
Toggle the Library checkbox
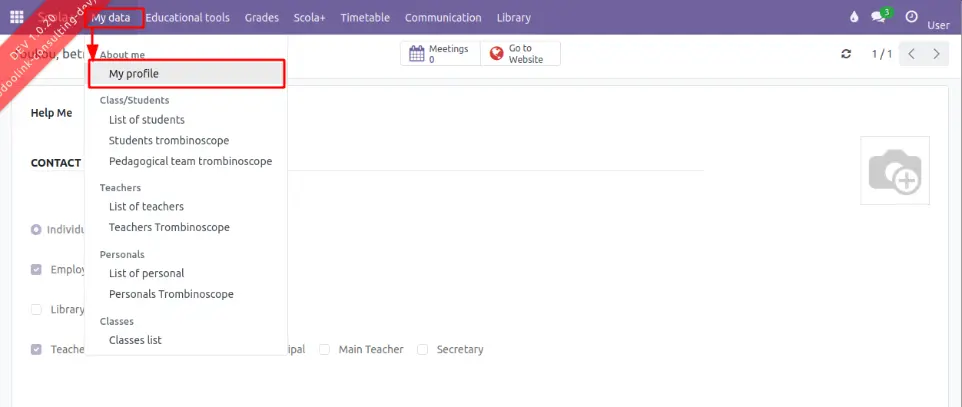[37, 310]
